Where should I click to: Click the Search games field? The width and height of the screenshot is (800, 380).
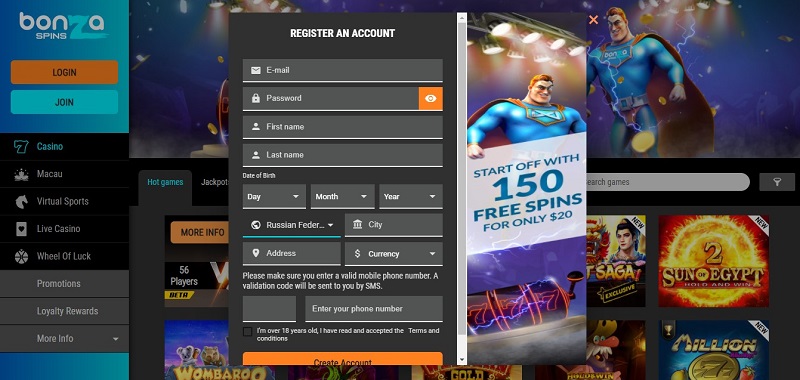[x=667, y=182]
